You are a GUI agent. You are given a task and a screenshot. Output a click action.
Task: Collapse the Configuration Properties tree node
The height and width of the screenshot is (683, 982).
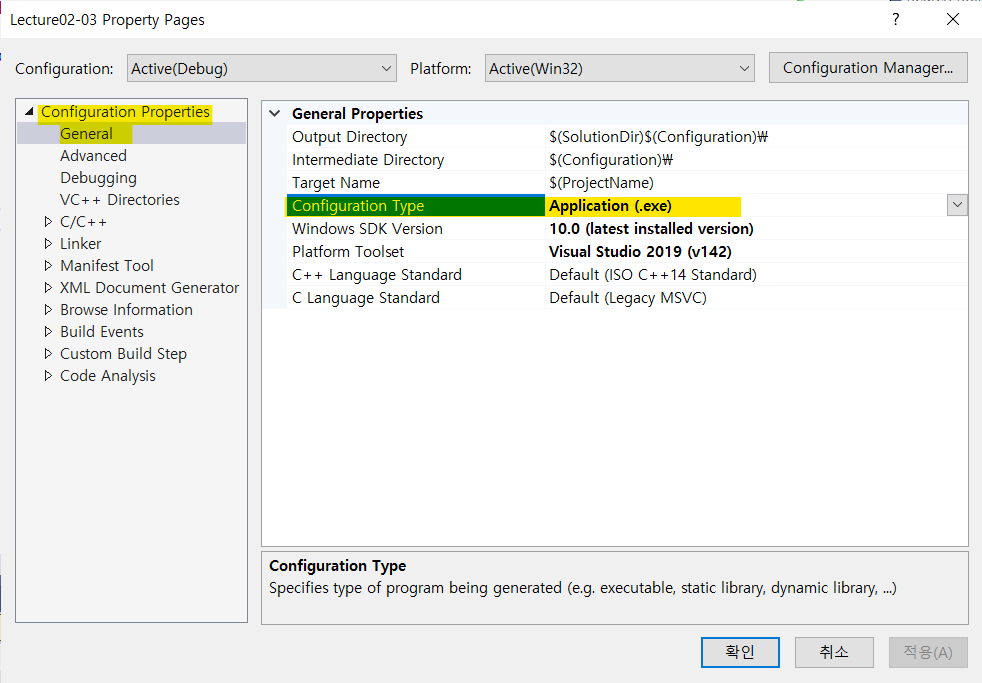tap(29, 111)
